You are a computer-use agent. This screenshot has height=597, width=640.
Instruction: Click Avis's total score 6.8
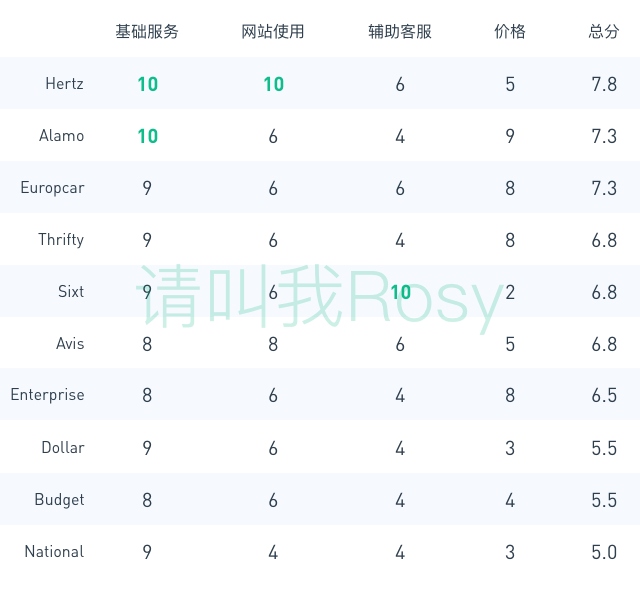(x=604, y=344)
